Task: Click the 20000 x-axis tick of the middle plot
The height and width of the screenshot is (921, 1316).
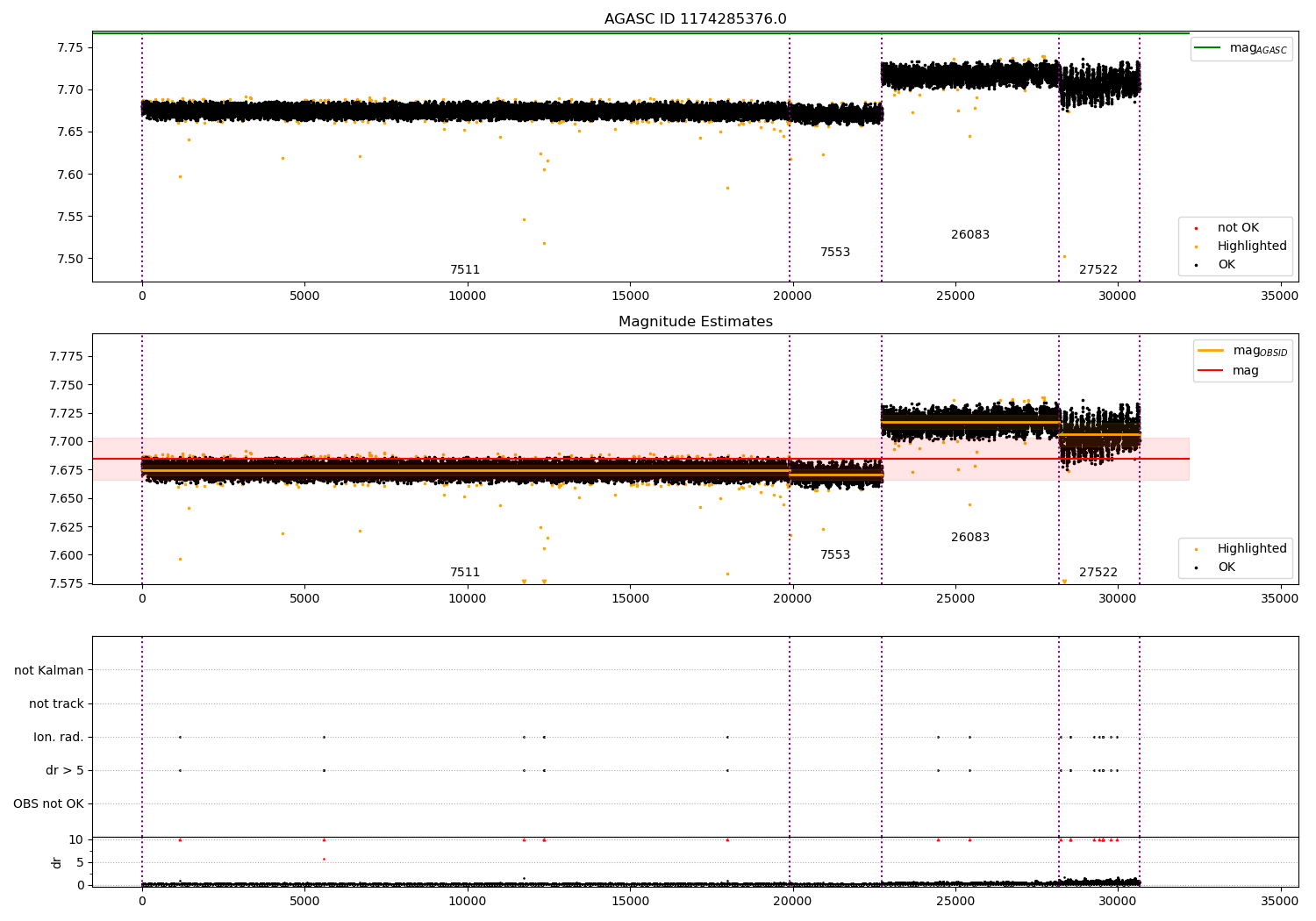Action: [x=792, y=599]
